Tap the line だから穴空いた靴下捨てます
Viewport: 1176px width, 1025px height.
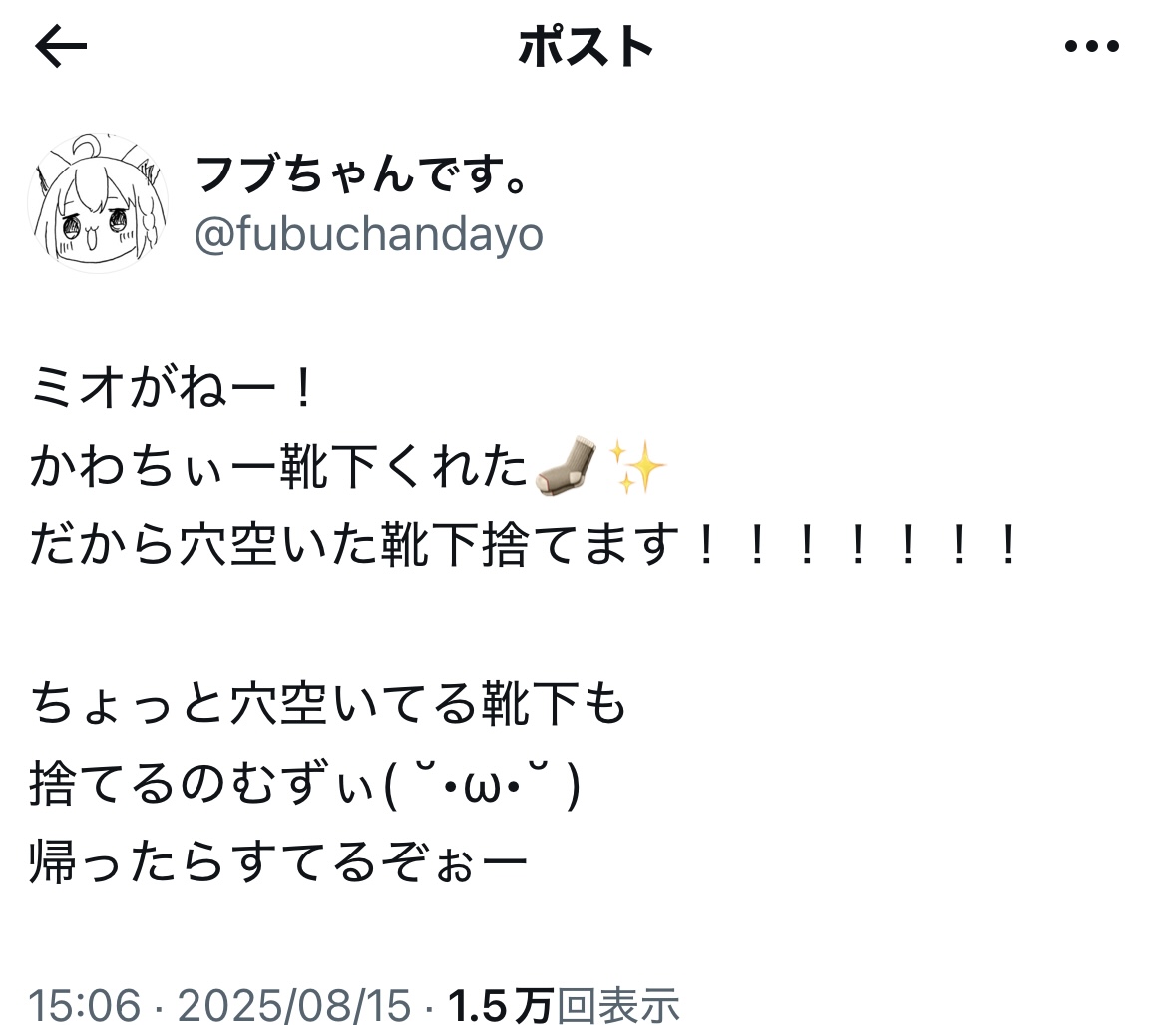tap(355, 544)
